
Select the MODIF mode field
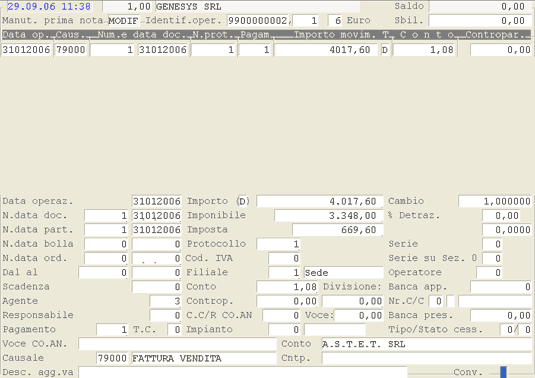point(124,20)
